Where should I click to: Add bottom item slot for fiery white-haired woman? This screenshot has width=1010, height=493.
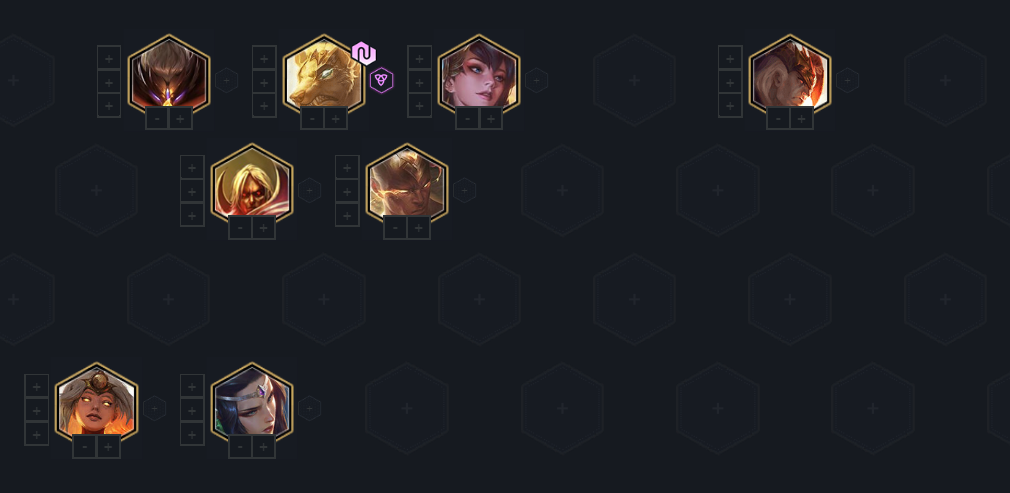pyautogui.click(x=37, y=434)
